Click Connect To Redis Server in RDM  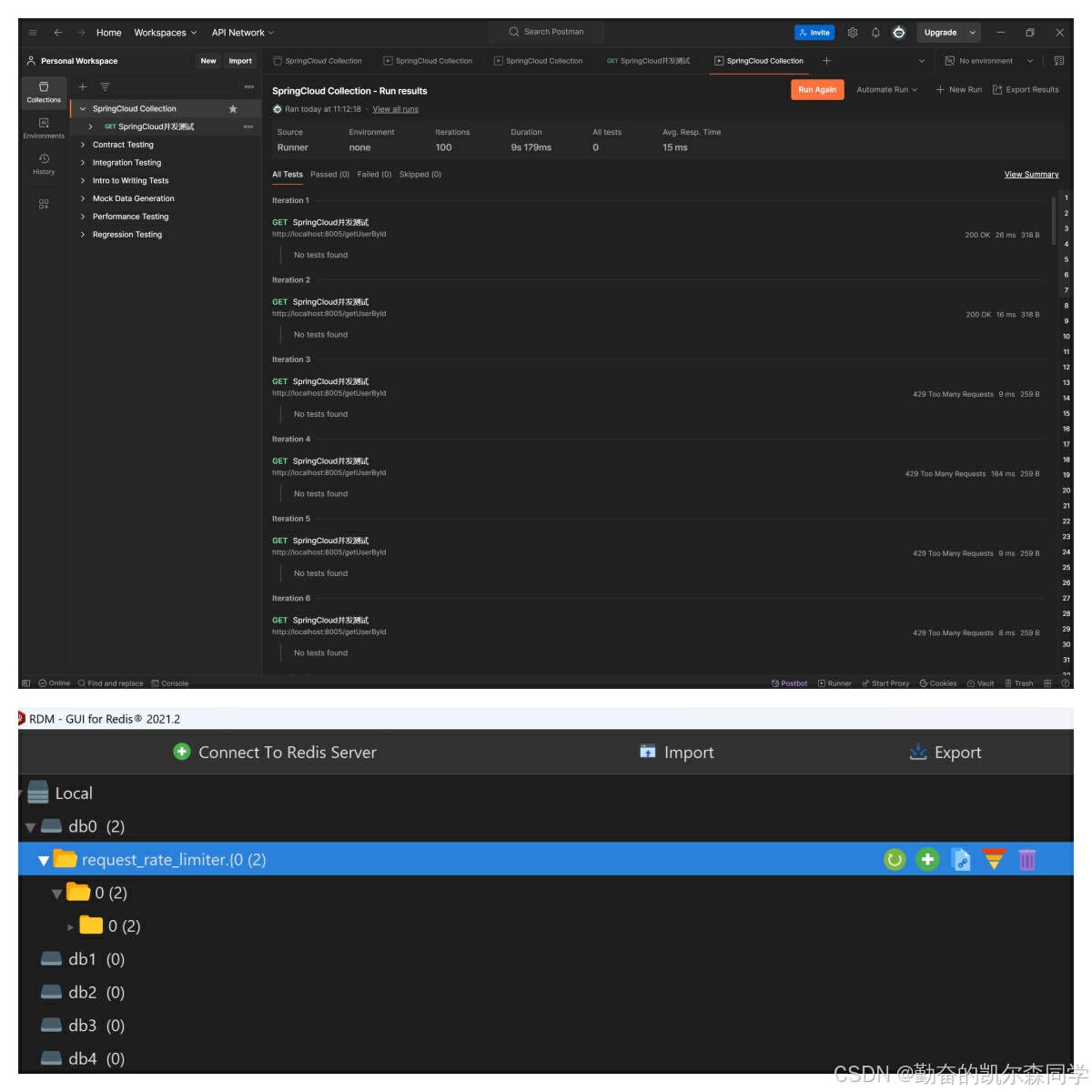pos(275,753)
